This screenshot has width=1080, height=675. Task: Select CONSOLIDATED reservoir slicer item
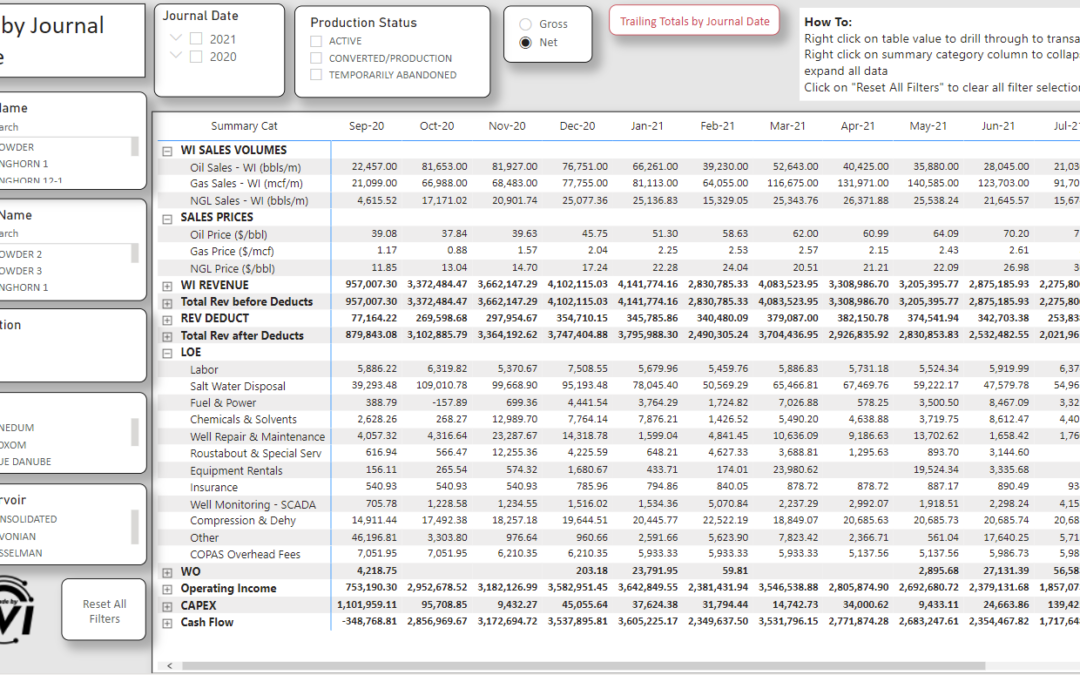[28, 519]
